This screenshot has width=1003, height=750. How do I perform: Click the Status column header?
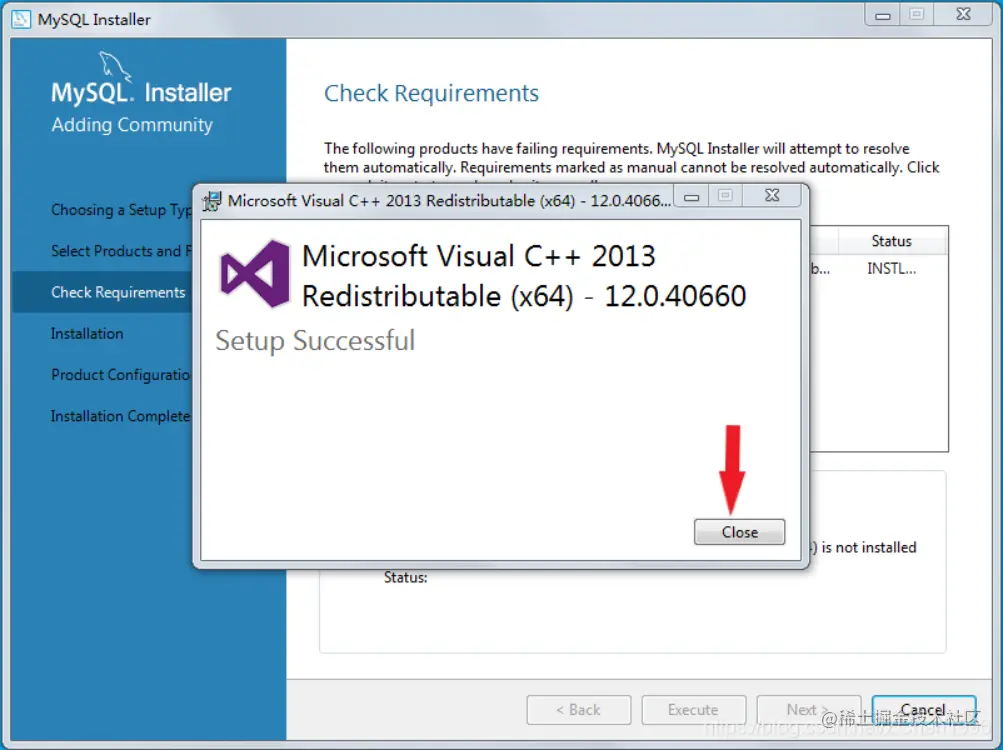(x=892, y=241)
